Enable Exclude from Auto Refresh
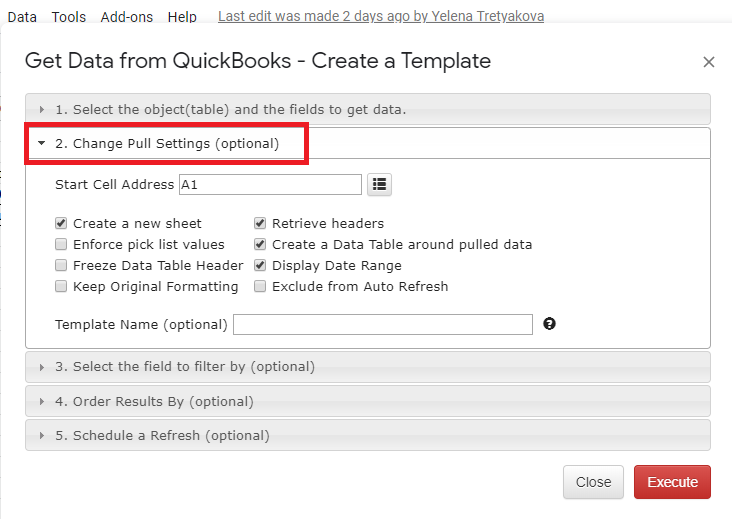 (260, 286)
